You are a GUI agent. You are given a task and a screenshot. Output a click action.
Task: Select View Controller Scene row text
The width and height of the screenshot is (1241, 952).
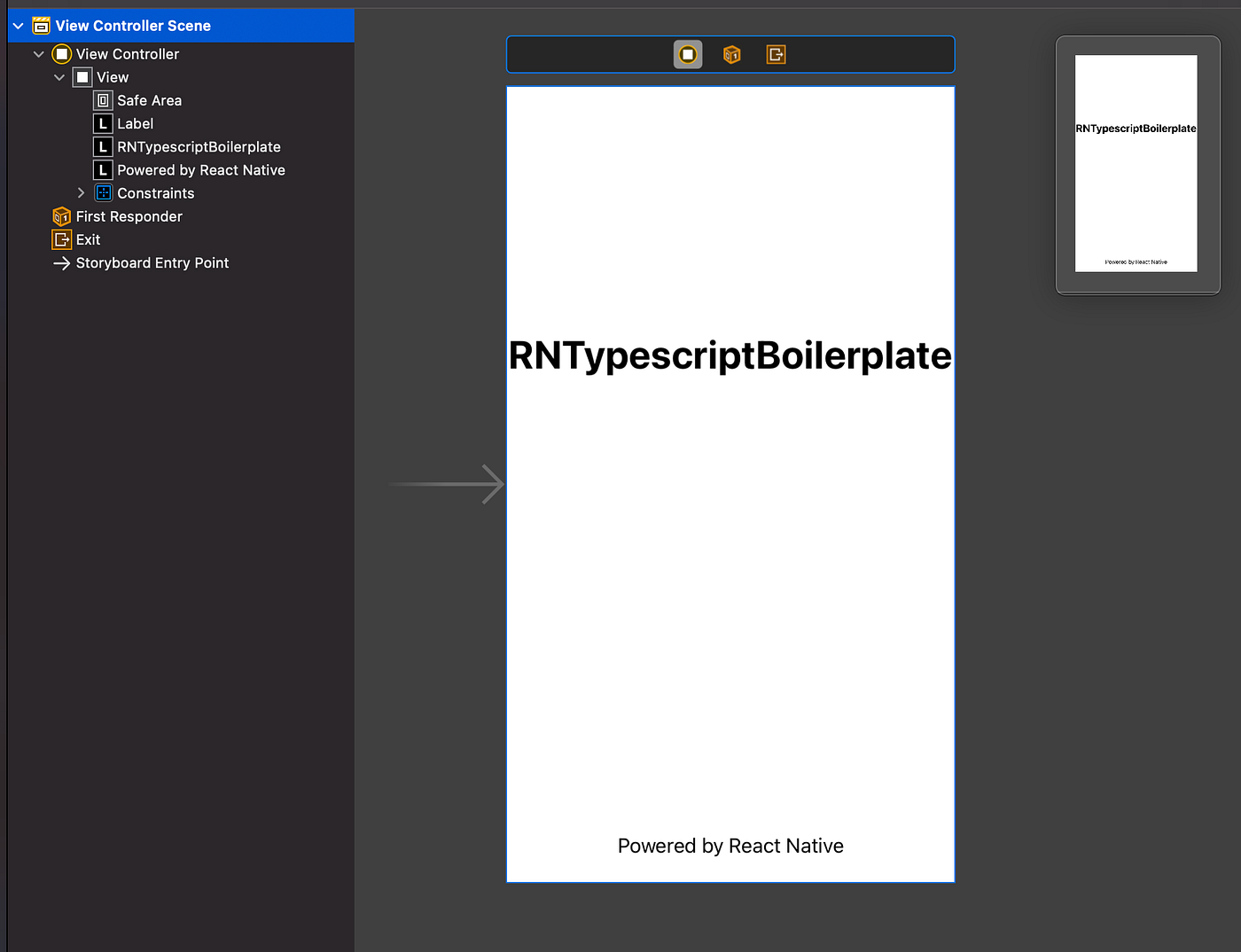point(133,26)
